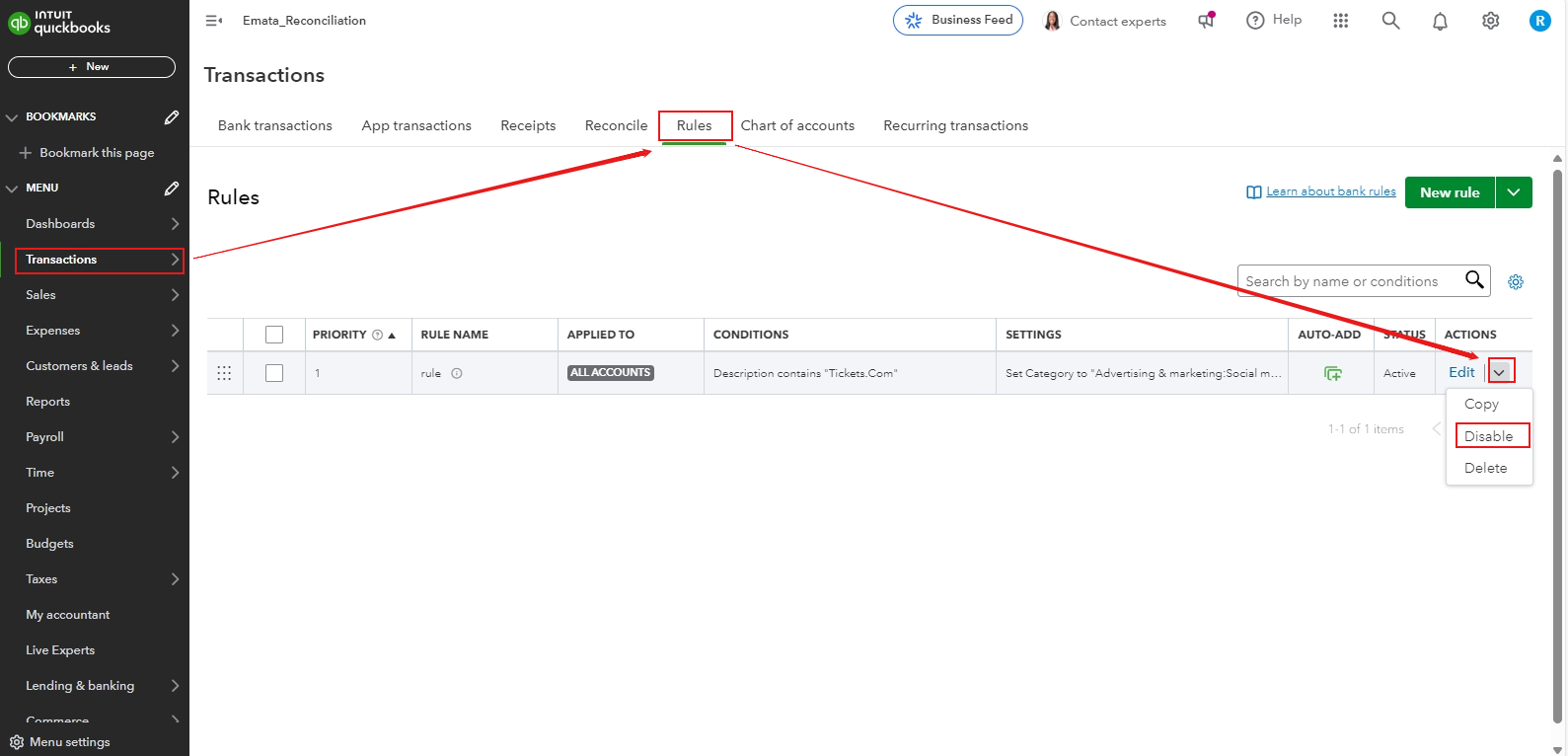Toggle the rule actions dropdown arrow
Viewport: 1568px width, 756px height.
pos(1500,372)
